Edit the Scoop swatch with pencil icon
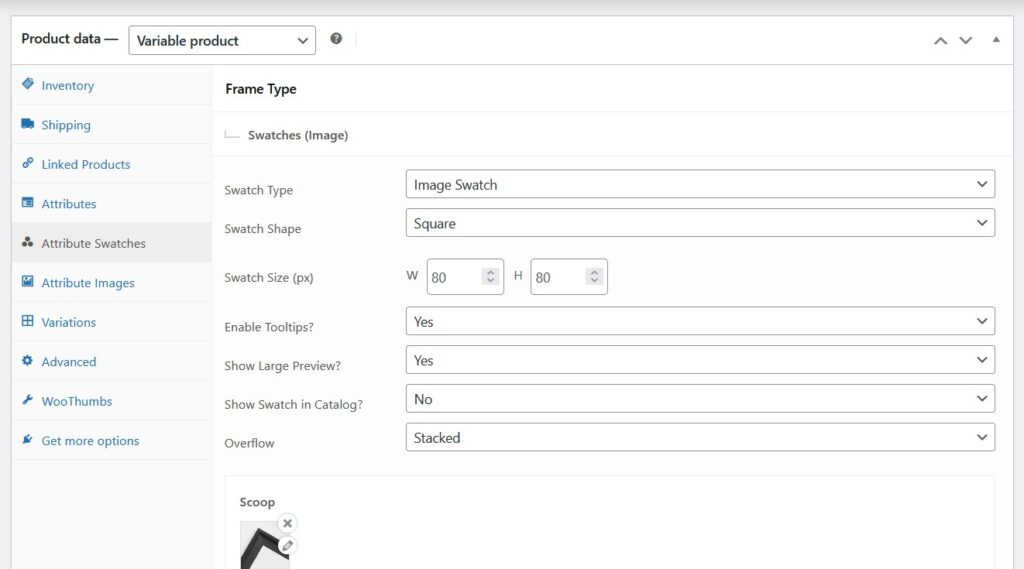Viewport: 1024px width, 569px height. 287,545
